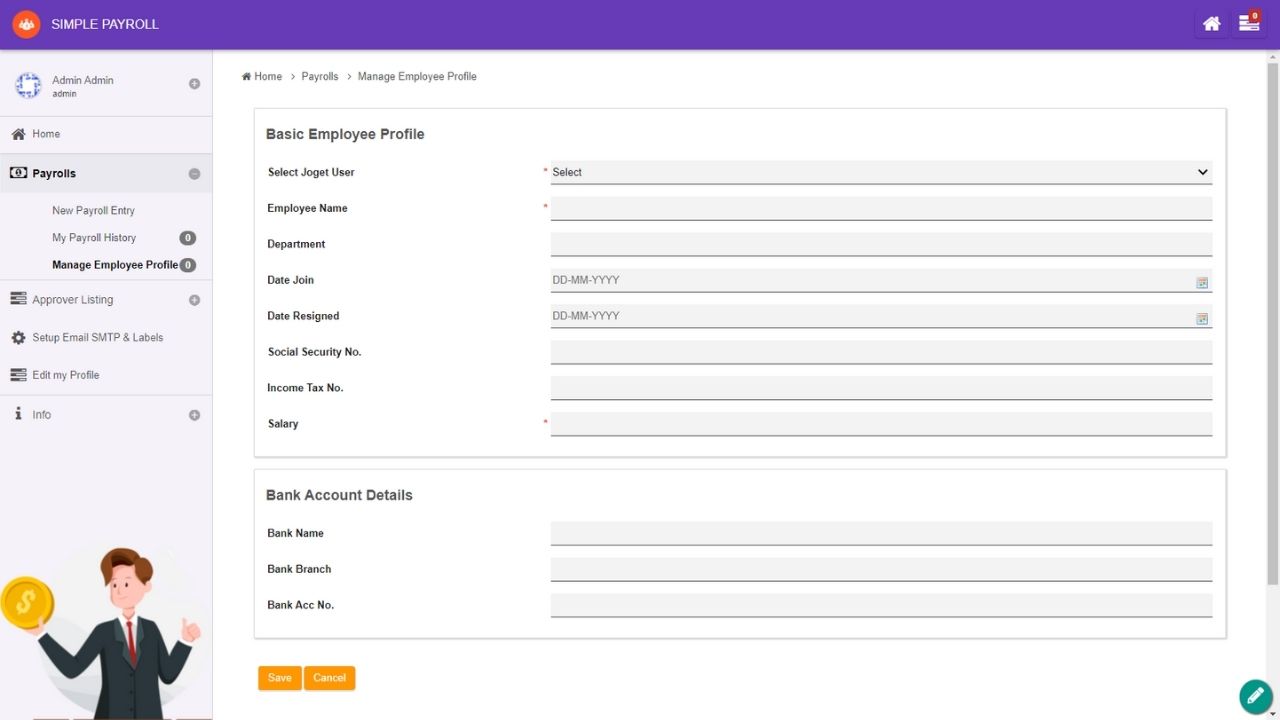
Task: Open the Select Joget User dropdown
Action: [880, 172]
